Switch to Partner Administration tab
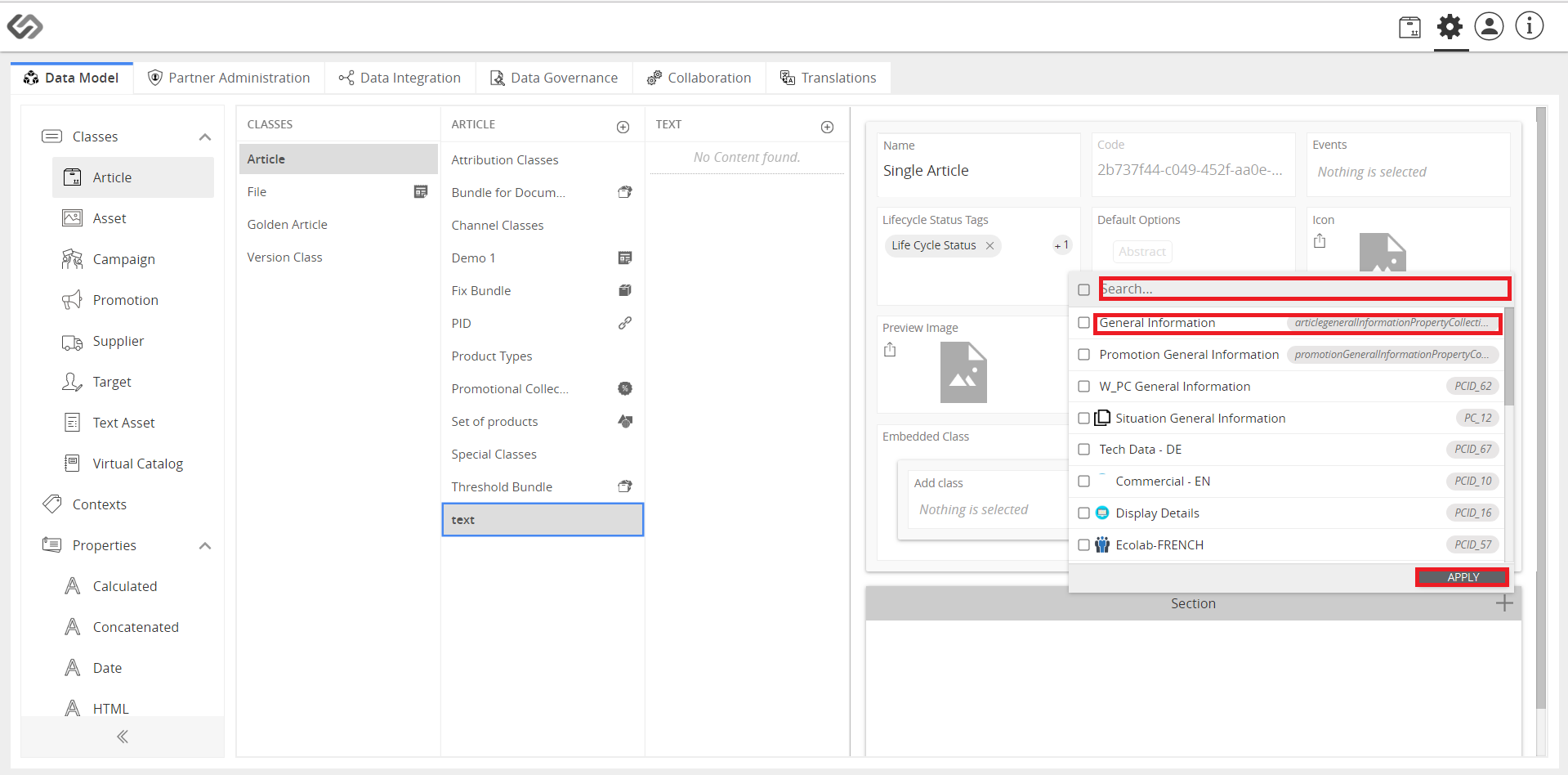Image resolution: width=1568 pixels, height=775 pixels. 229,78
